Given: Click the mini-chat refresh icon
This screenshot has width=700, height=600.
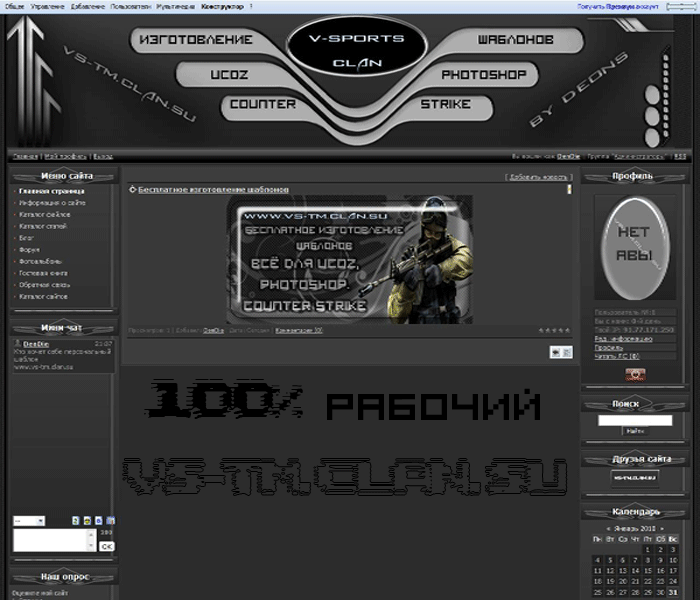Looking at the screenshot, I should pos(76,521).
